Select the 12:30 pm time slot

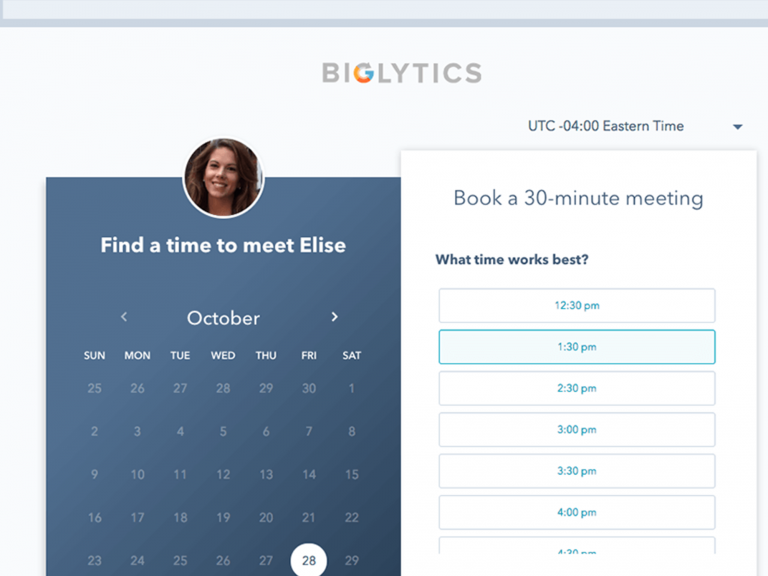[x=577, y=306]
